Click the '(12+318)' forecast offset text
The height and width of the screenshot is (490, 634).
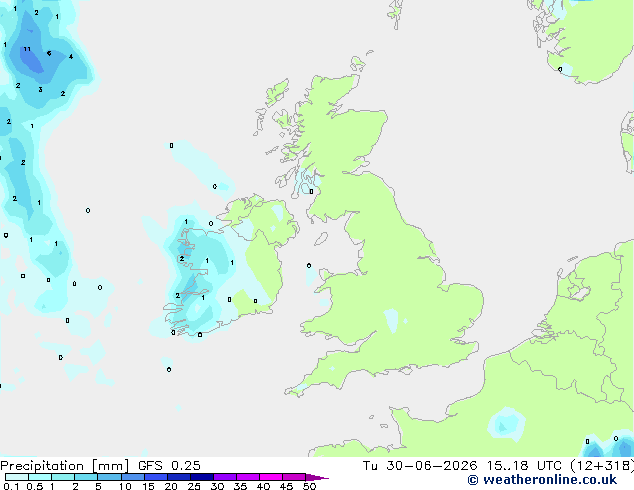pos(602,466)
